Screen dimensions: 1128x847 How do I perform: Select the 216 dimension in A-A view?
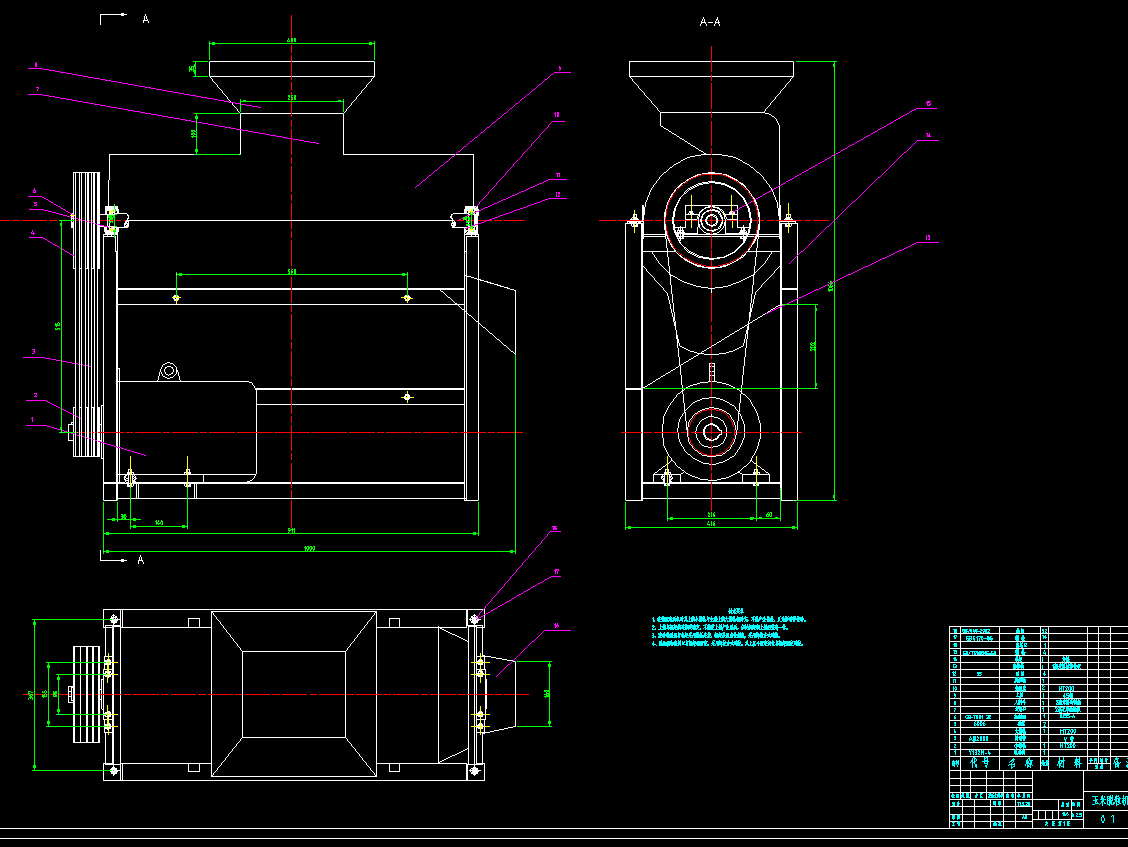[711, 515]
